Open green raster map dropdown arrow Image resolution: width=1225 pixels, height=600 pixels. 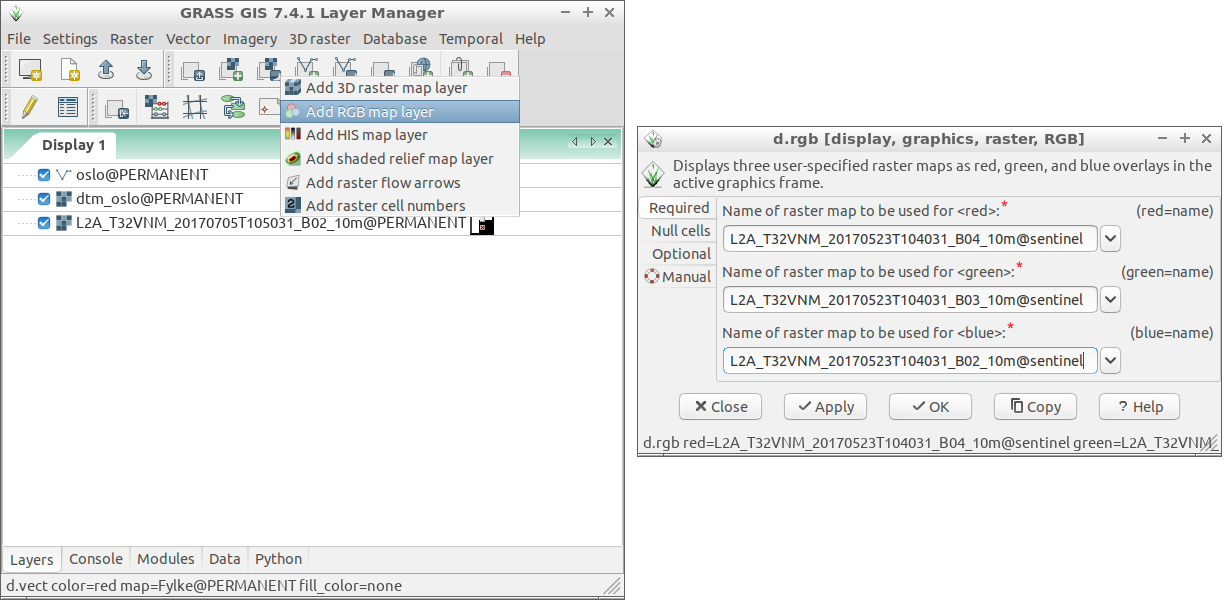[1111, 299]
